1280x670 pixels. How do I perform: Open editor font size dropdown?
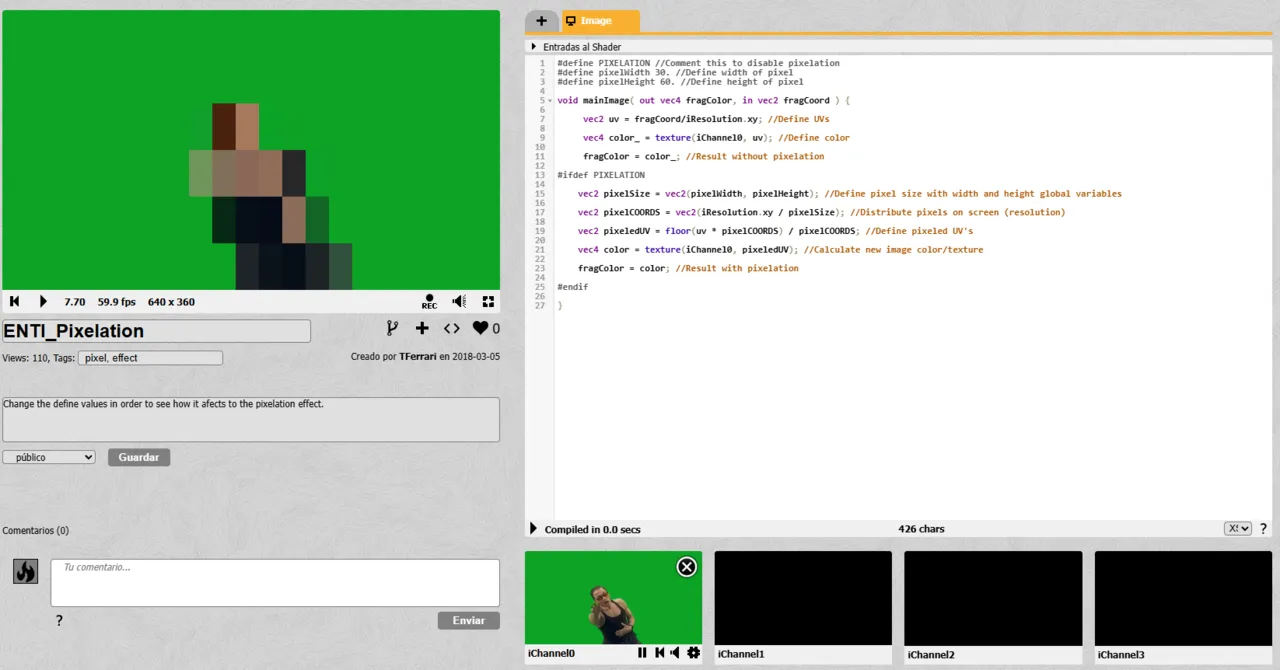click(x=1238, y=529)
